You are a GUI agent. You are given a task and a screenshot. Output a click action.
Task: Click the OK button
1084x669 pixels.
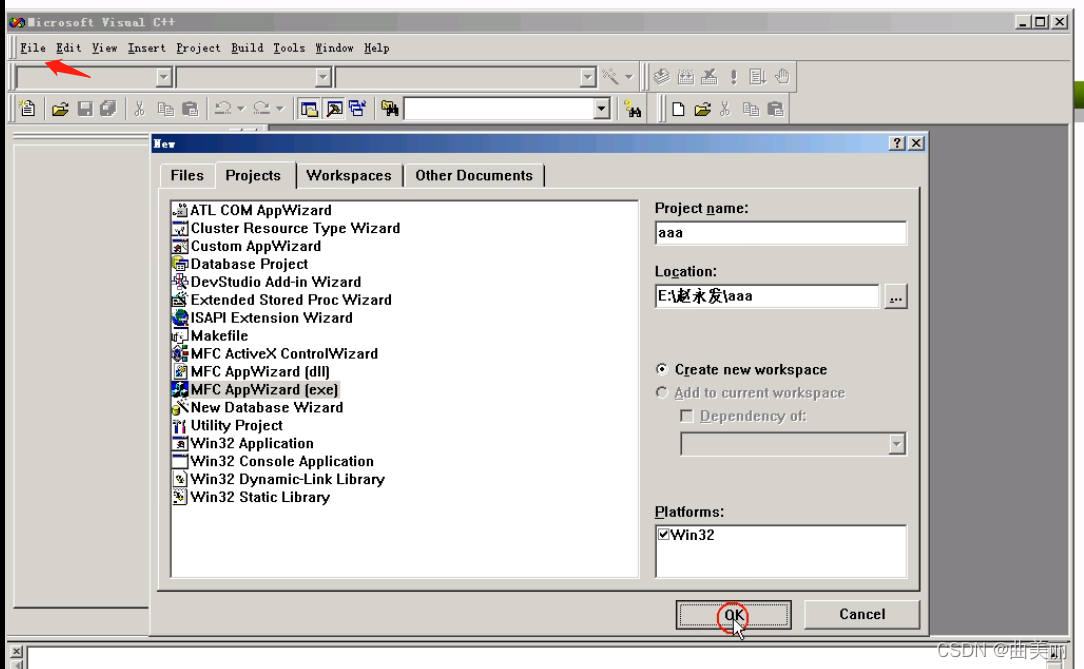(733, 614)
